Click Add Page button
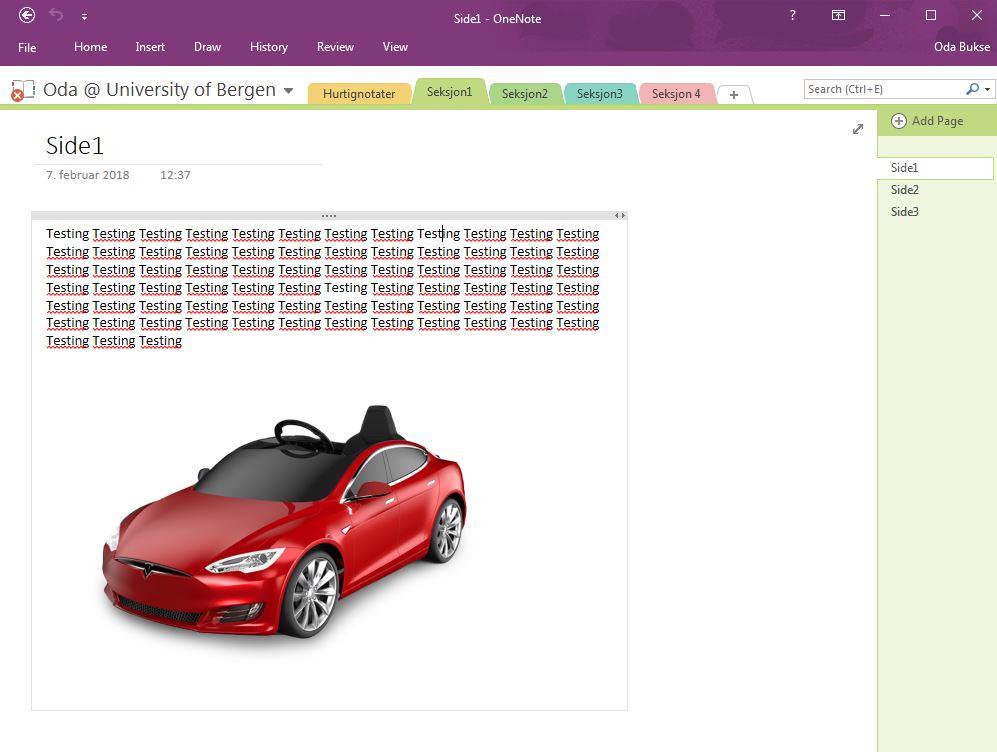Image resolution: width=997 pixels, height=752 pixels. click(927, 121)
